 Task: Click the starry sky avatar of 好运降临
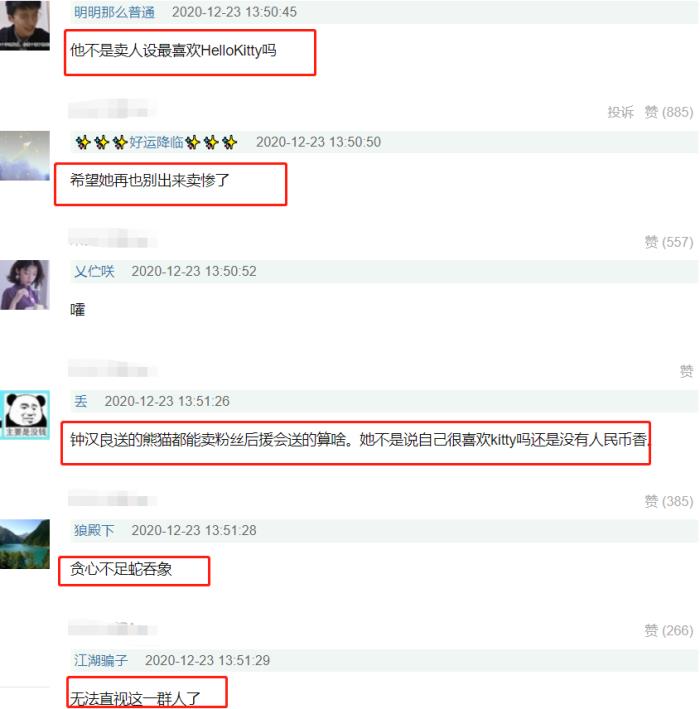[24, 156]
